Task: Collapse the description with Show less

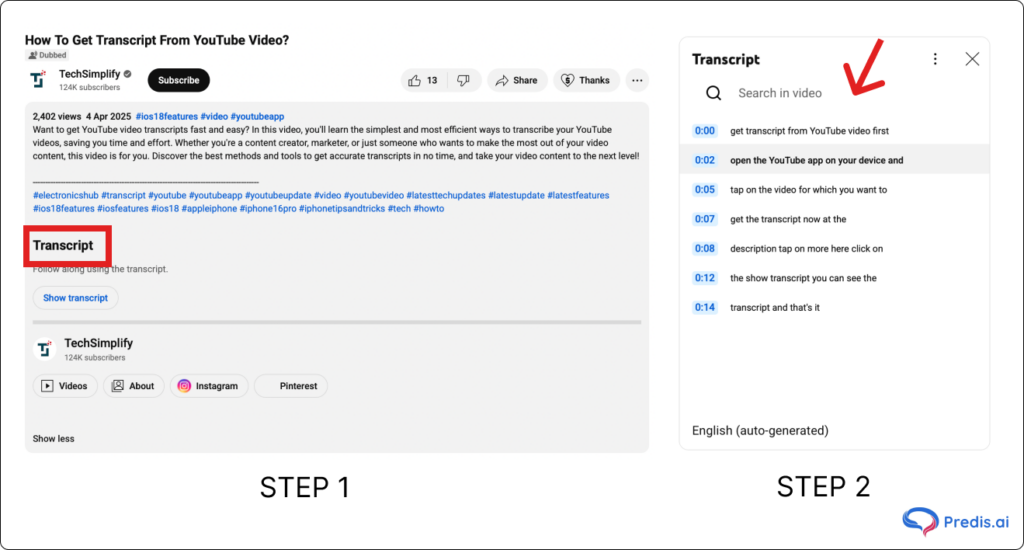Action: [x=53, y=439]
